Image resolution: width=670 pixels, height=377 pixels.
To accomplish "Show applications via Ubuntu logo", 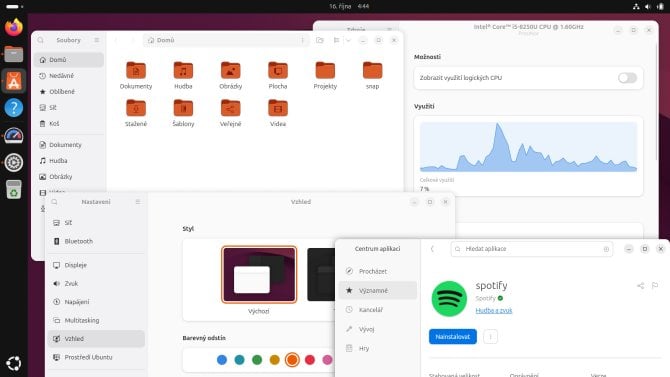I will [x=14, y=364].
